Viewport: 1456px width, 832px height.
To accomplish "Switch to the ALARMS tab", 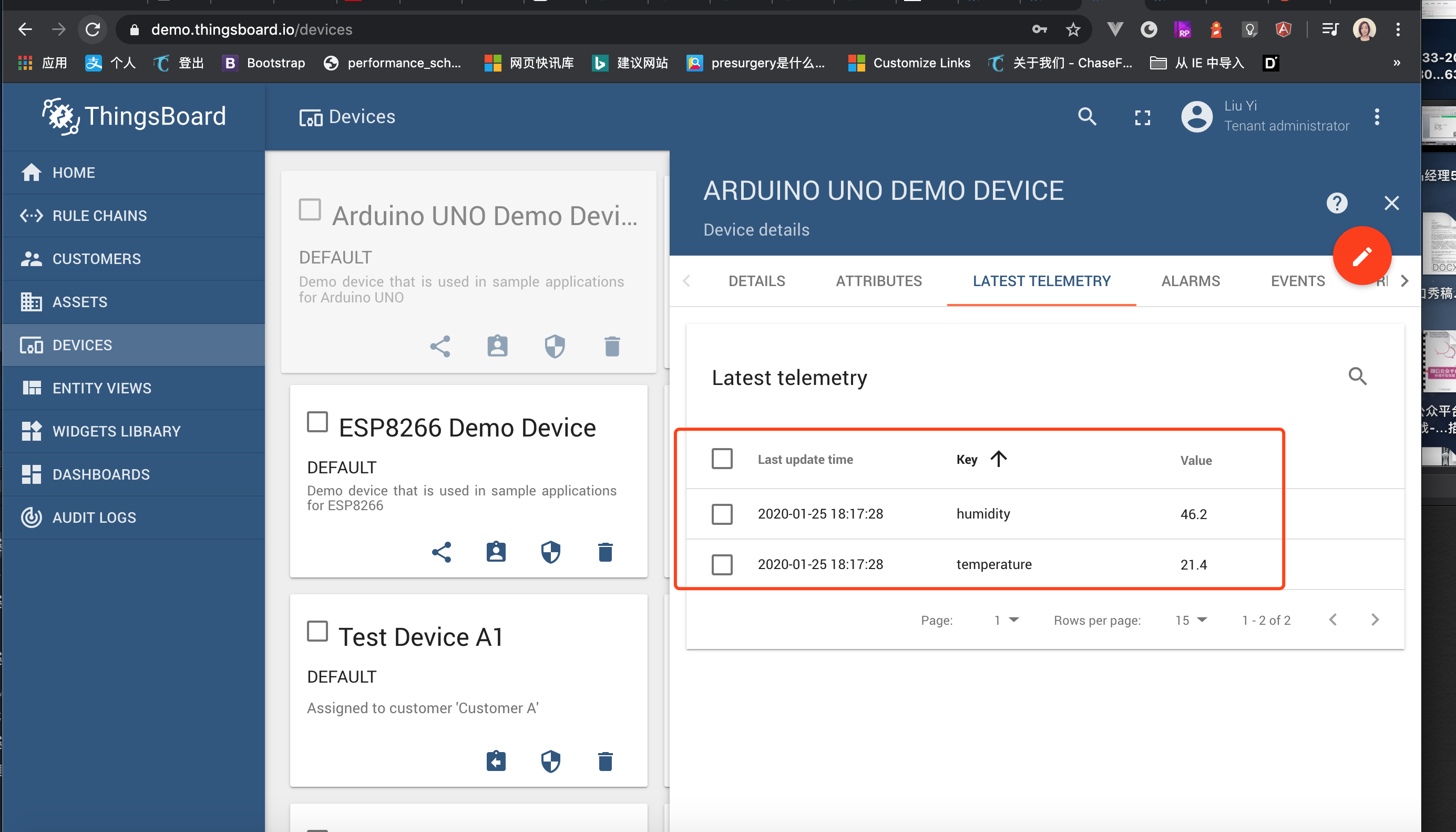I will tap(1190, 281).
